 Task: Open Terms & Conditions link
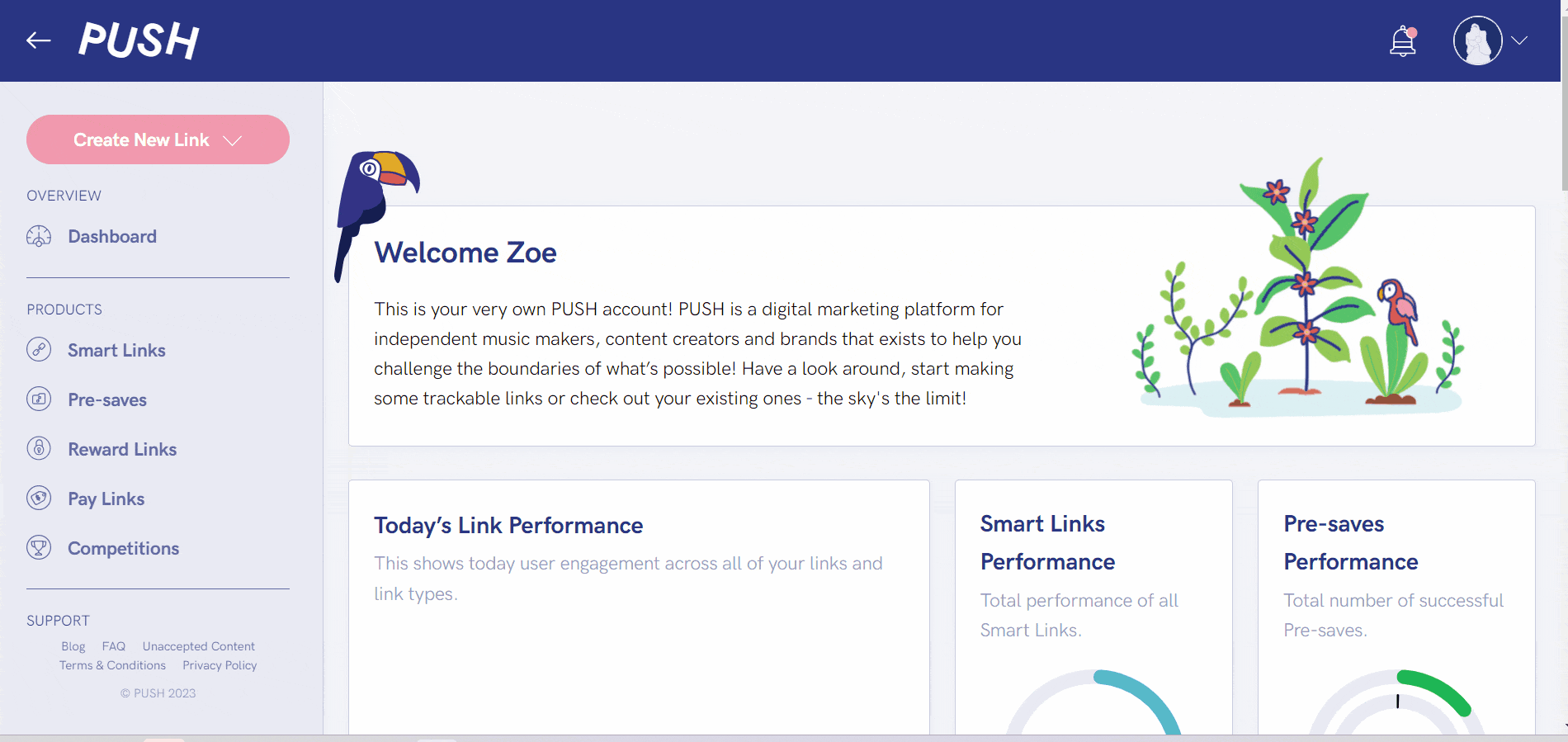[x=112, y=665]
